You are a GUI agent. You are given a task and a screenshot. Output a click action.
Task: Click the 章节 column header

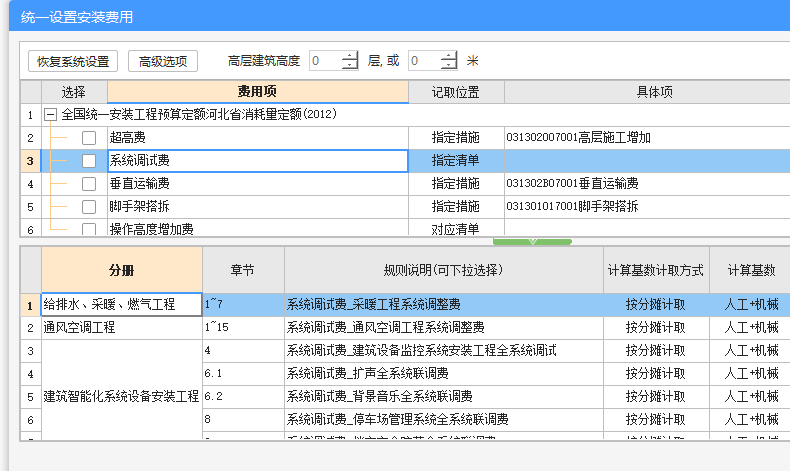243,271
